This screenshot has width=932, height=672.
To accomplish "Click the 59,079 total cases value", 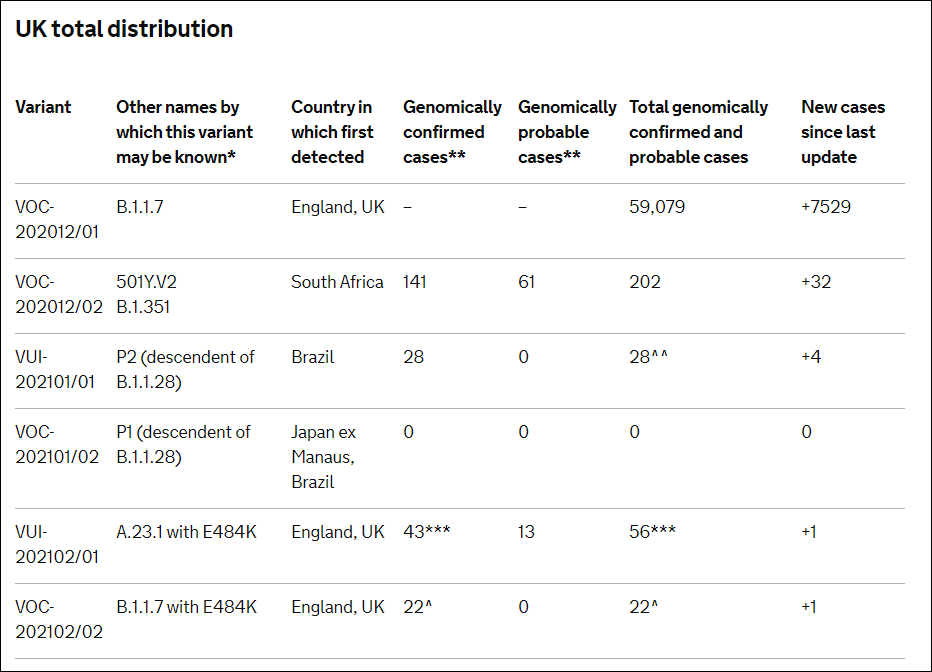I will tap(657, 208).
